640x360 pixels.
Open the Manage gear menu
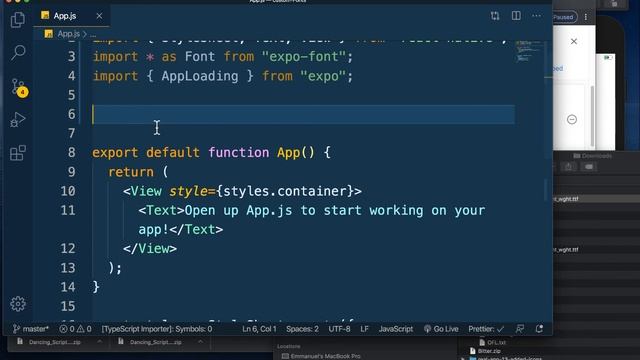18,304
